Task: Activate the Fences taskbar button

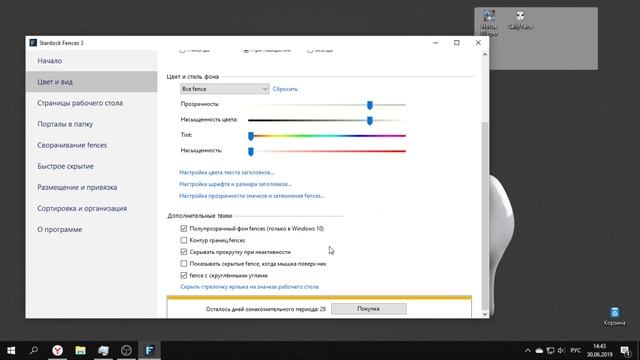Action: click(149, 350)
